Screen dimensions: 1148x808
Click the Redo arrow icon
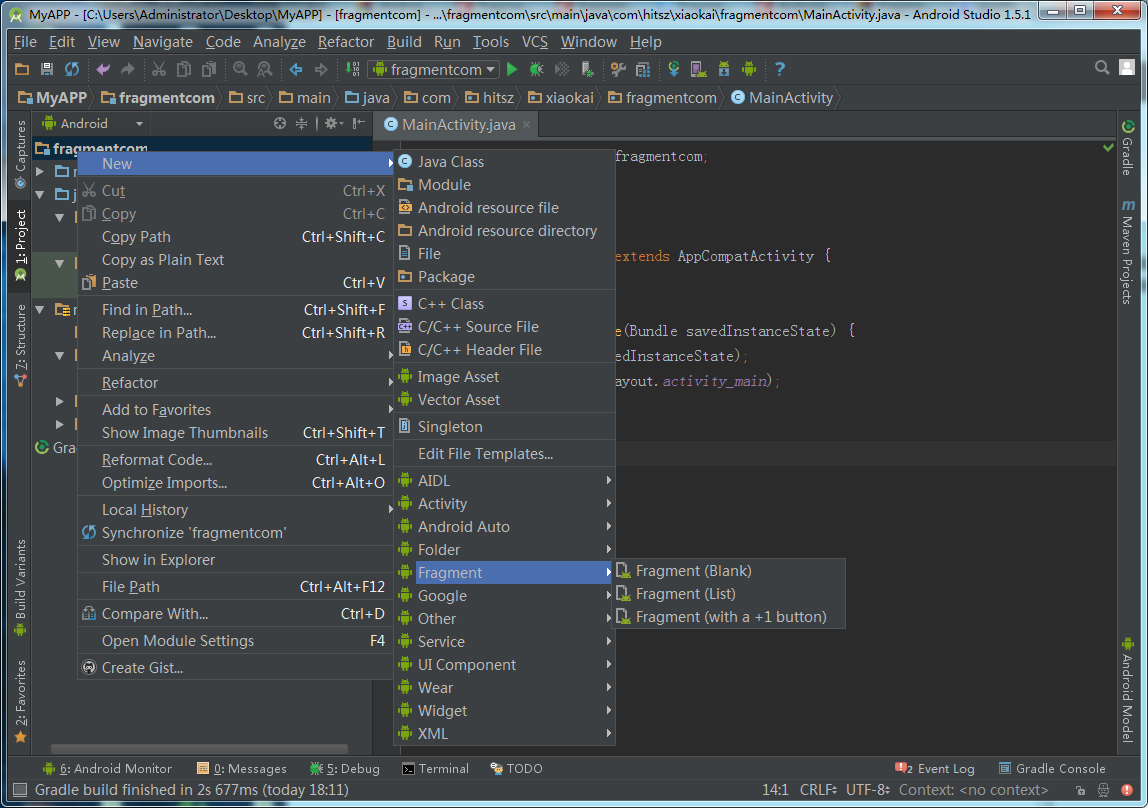[127, 70]
